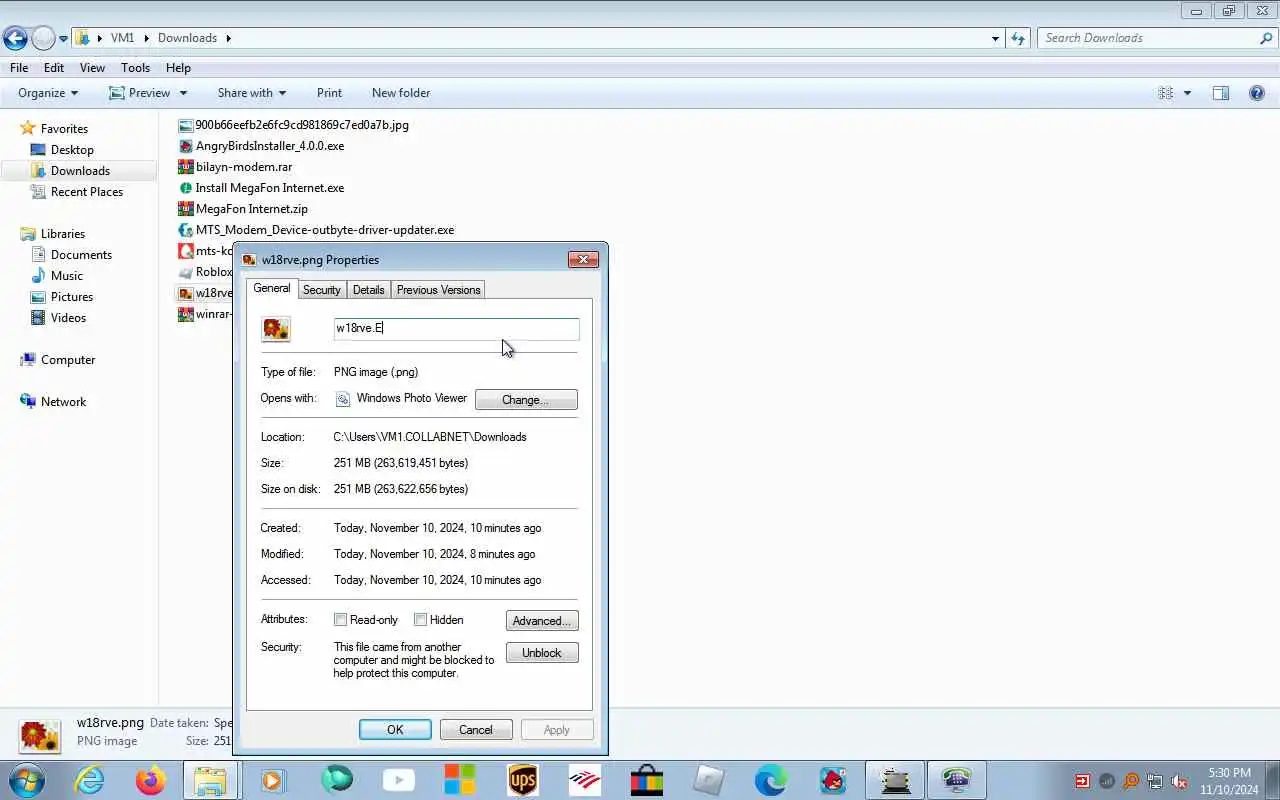Open the UPS app in the taskbar

(x=523, y=780)
